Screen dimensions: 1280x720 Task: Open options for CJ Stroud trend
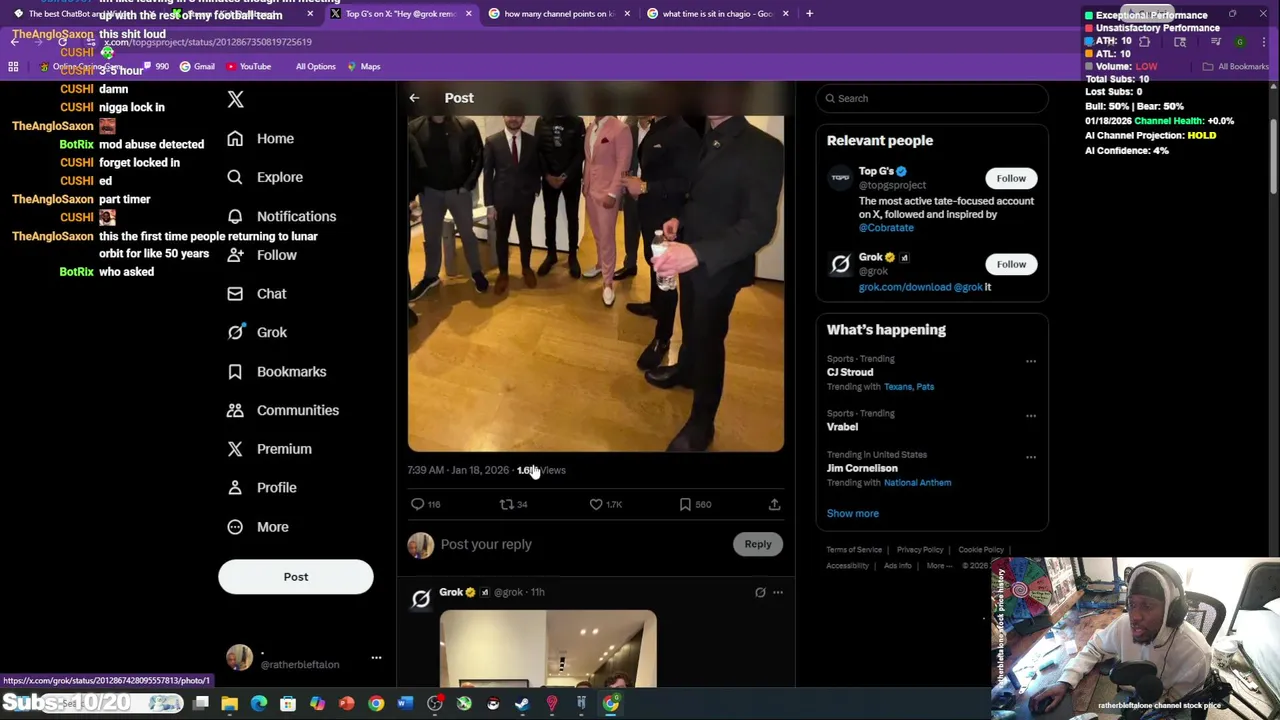(x=1031, y=361)
